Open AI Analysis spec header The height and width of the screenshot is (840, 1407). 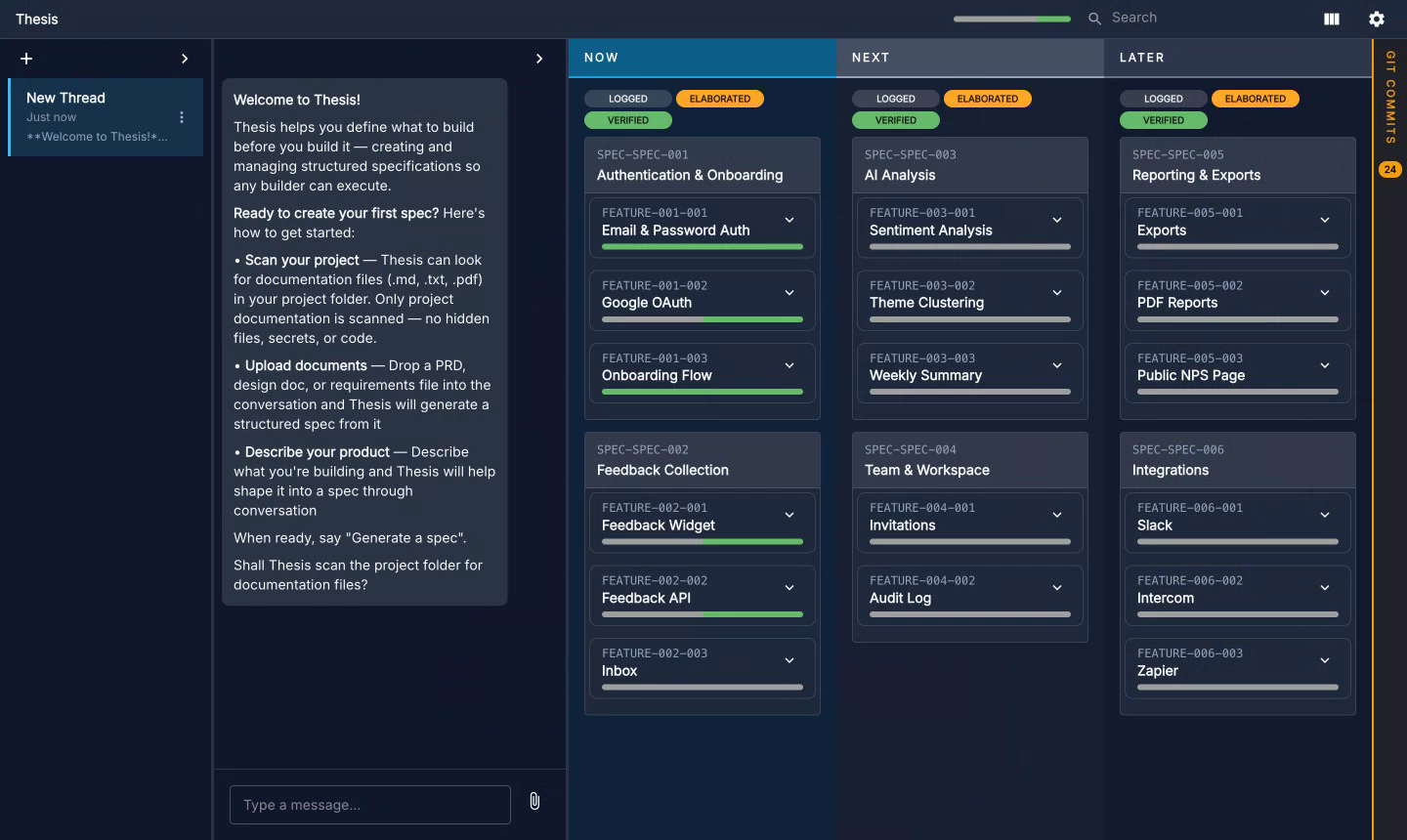click(970, 165)
